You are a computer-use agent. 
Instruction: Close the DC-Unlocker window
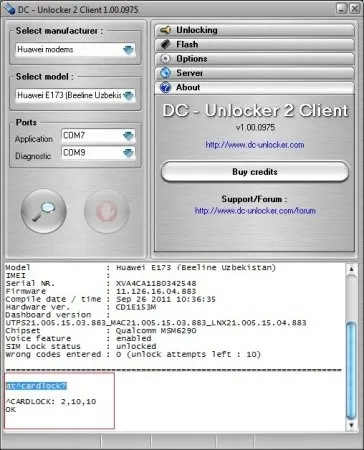tap(354, 8)
